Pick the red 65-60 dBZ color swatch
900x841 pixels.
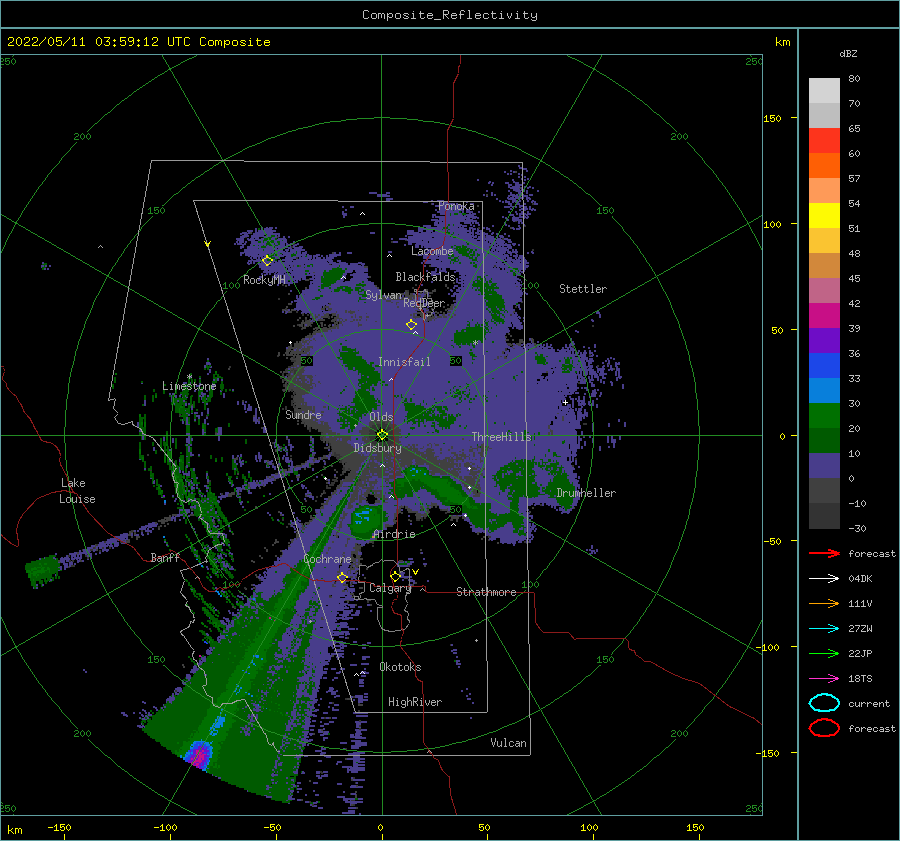tap(824, 141)
